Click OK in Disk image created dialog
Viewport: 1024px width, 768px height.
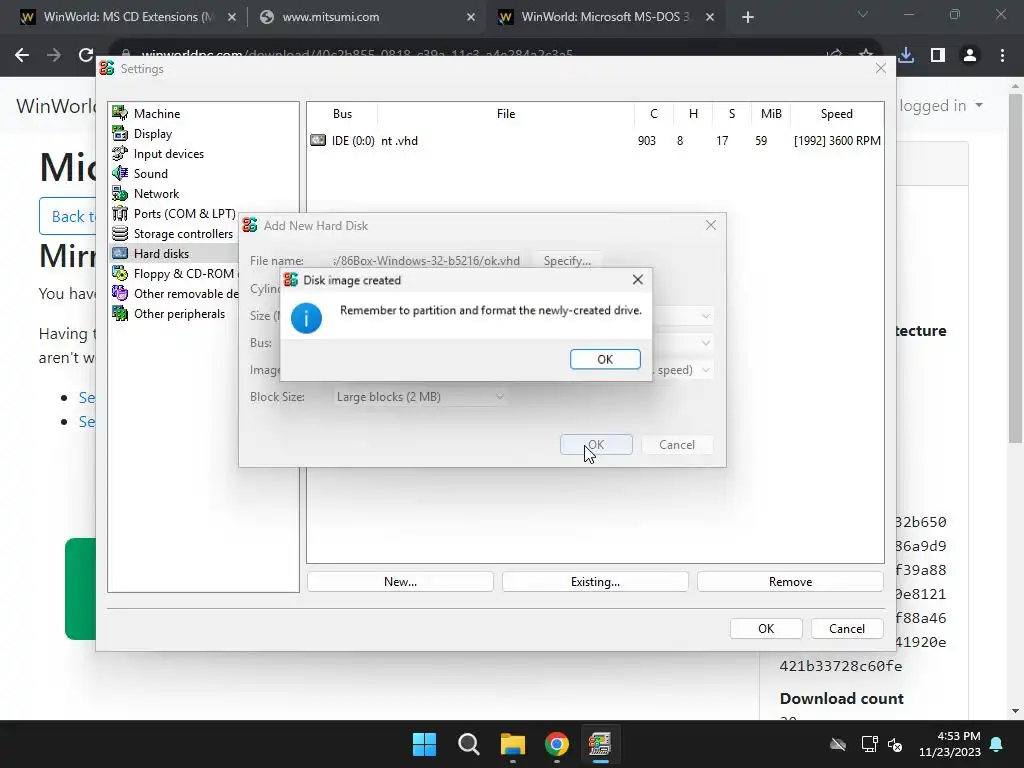605,359
